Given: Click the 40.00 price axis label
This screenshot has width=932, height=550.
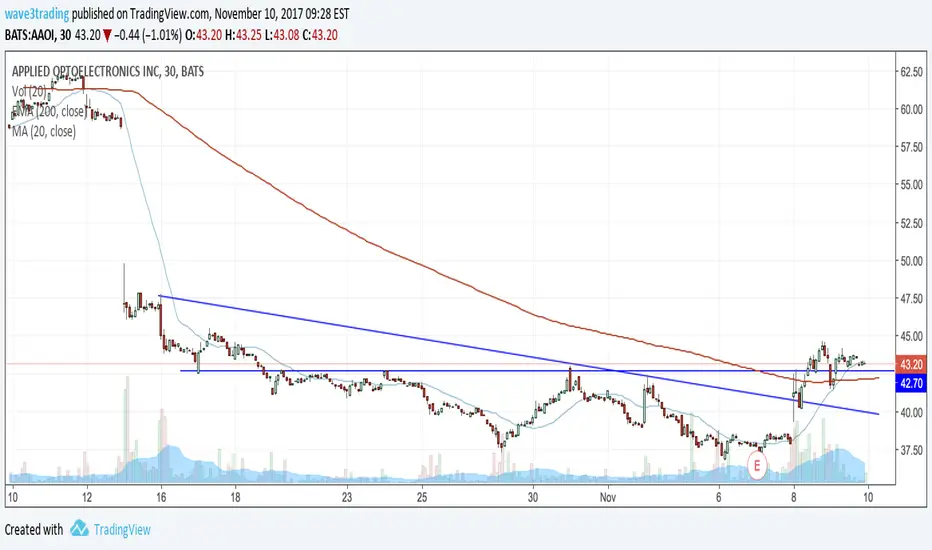Looking at the screenshot, I should click(912, 412).
